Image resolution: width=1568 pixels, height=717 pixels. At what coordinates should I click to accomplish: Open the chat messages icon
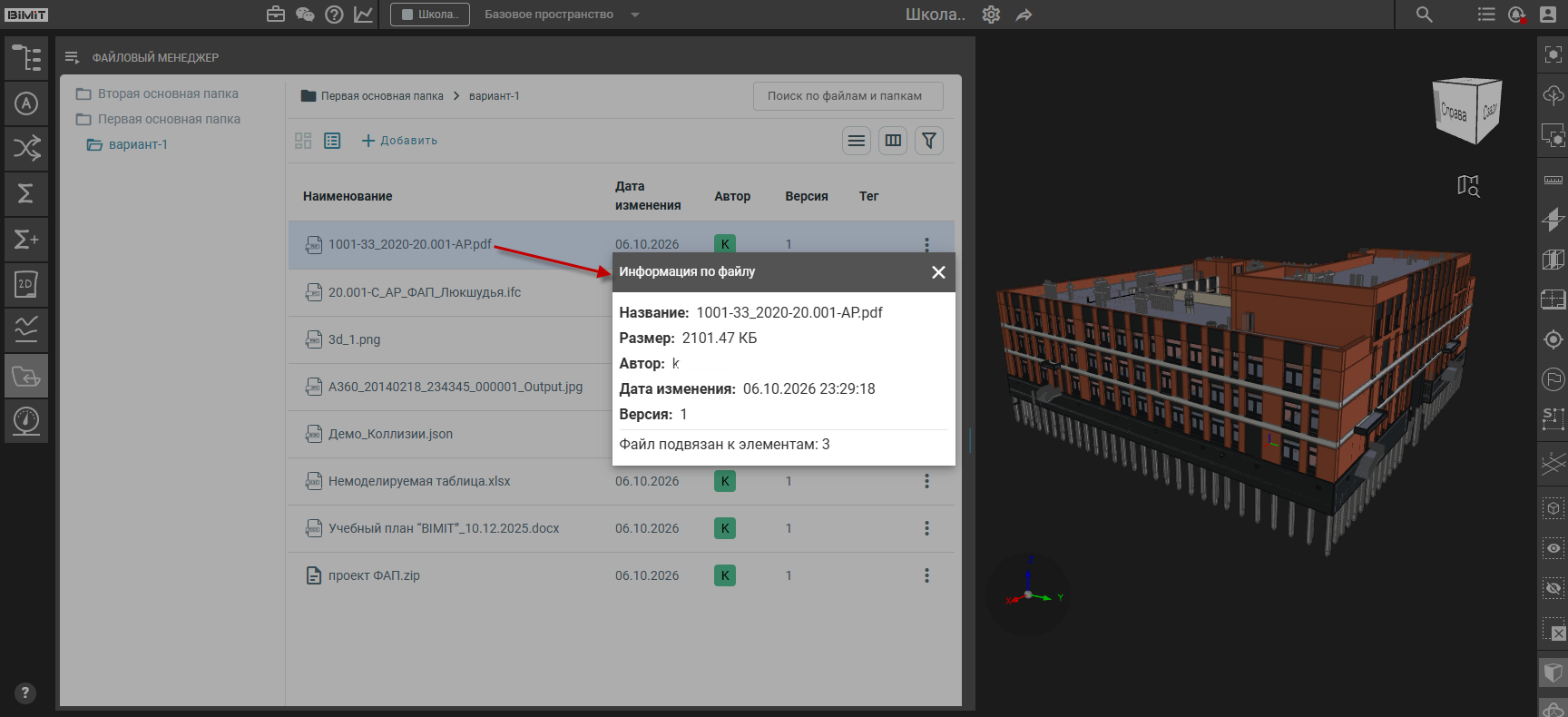[305, 15]
